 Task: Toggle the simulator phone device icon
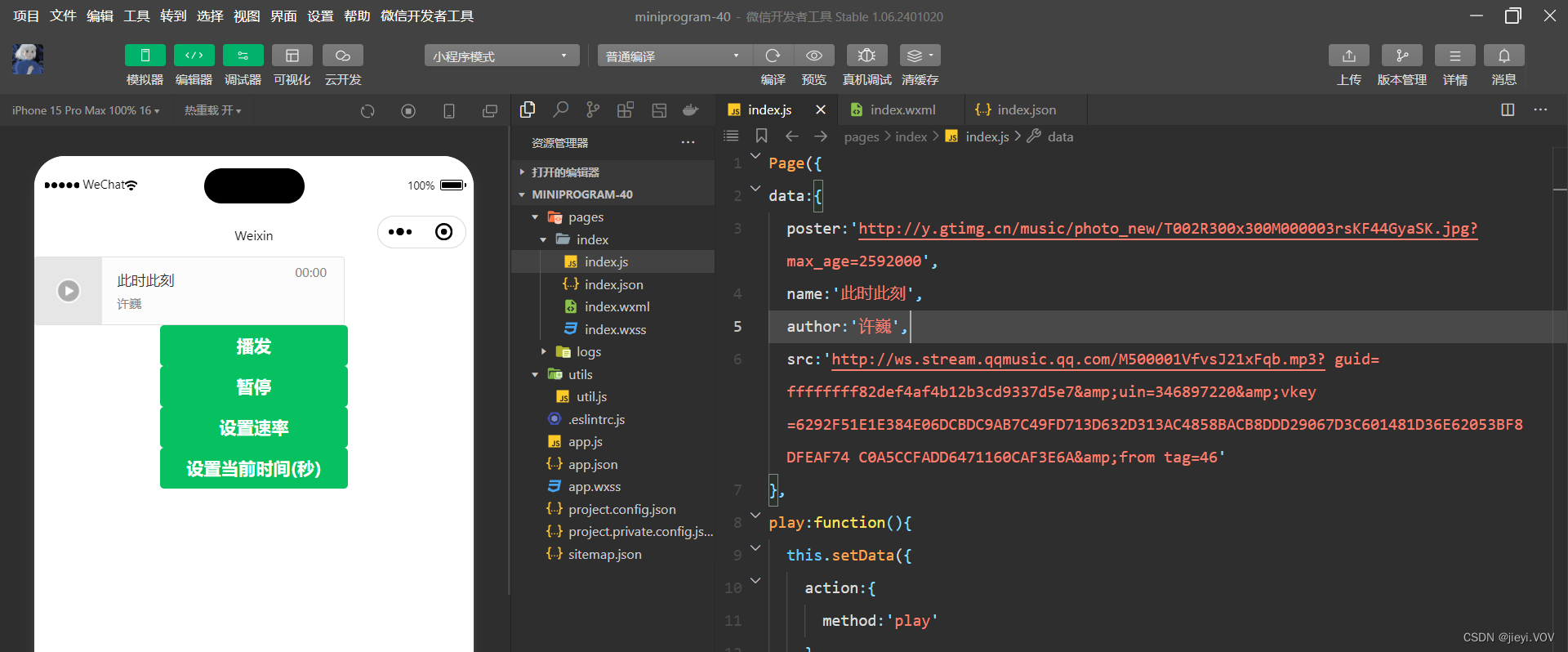(x=449, y=111)
